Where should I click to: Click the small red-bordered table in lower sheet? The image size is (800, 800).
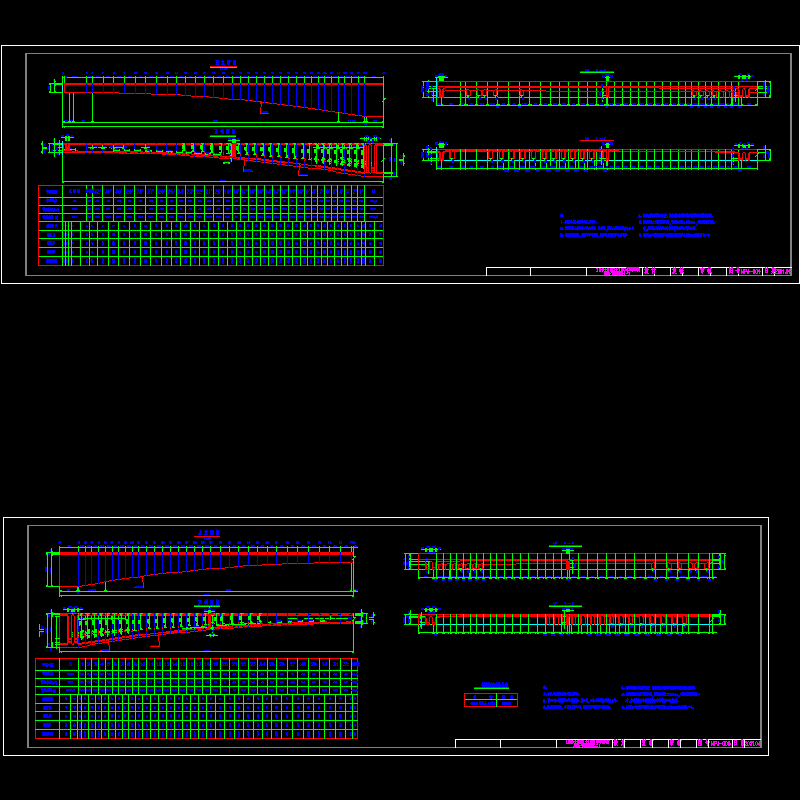coord(490,700)
